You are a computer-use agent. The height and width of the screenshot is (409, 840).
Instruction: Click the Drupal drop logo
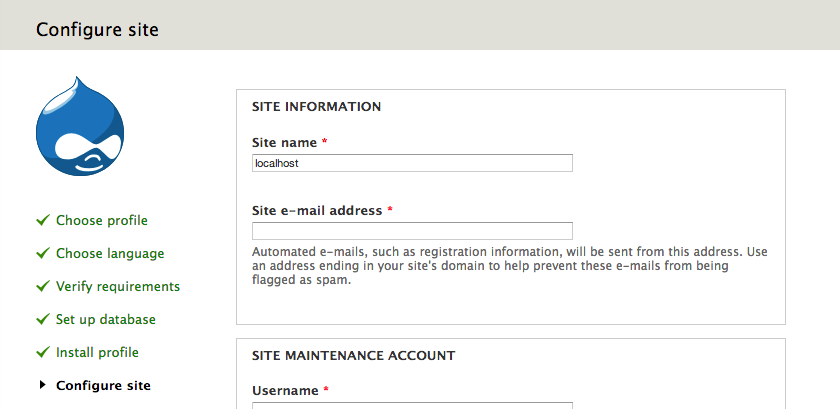[80, 127]
